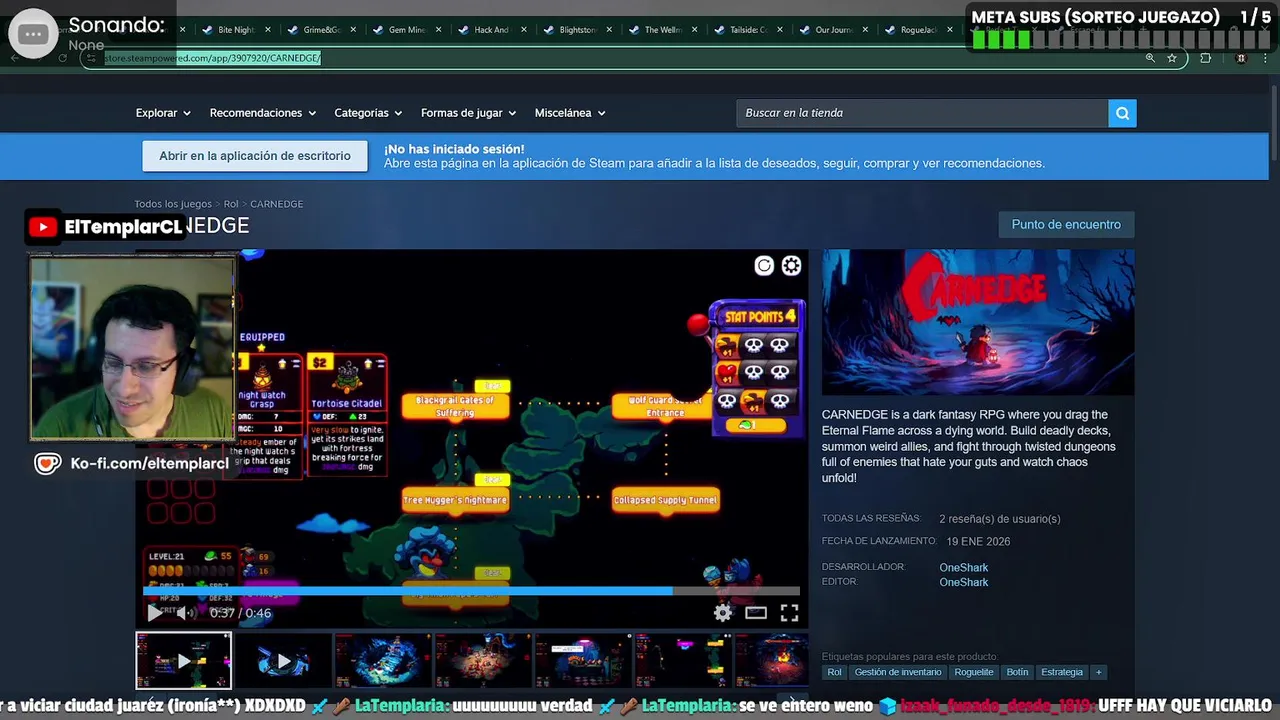Close the Bite Night tab
This screenshot has height=720, width=1280.
(267, 30)
